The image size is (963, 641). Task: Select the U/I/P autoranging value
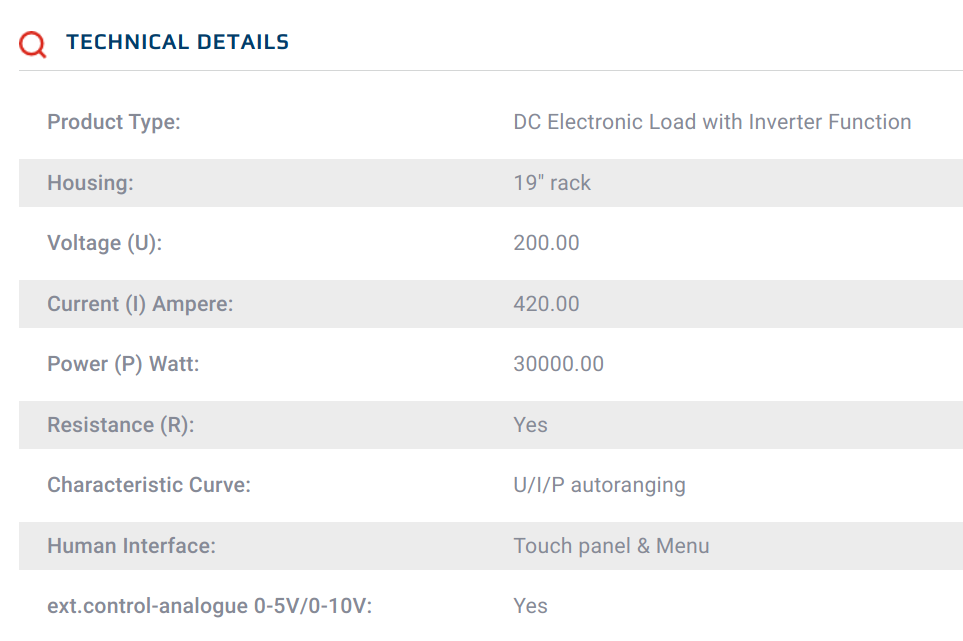point(599,485)
